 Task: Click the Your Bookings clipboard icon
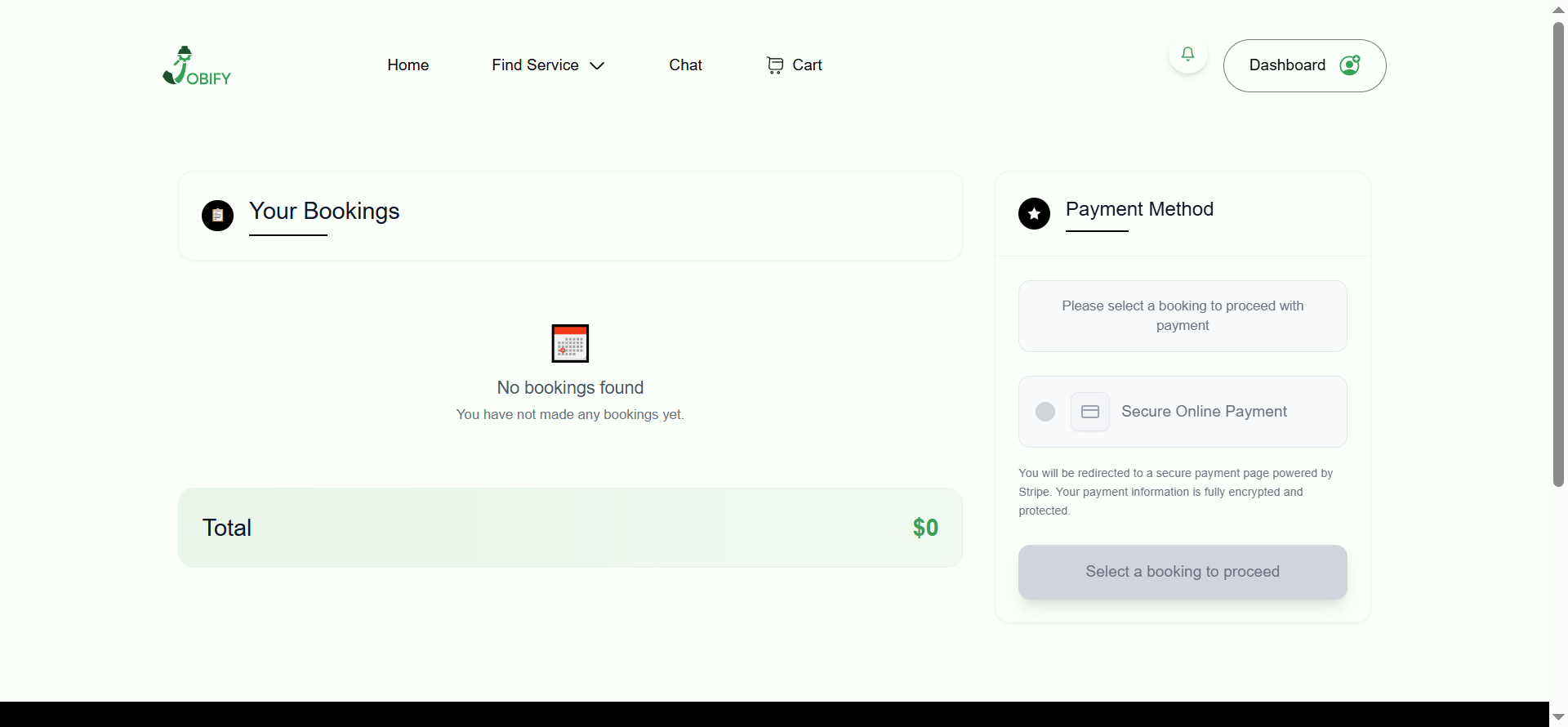point(217,216)
